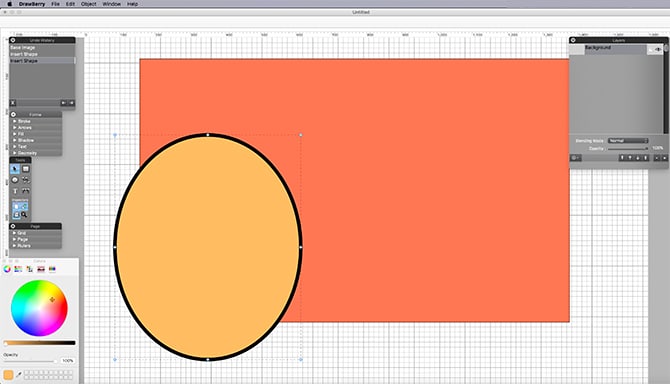Open the Window menu
The width and height of the screenshot is (670, 384).
[x=112, y=4]
